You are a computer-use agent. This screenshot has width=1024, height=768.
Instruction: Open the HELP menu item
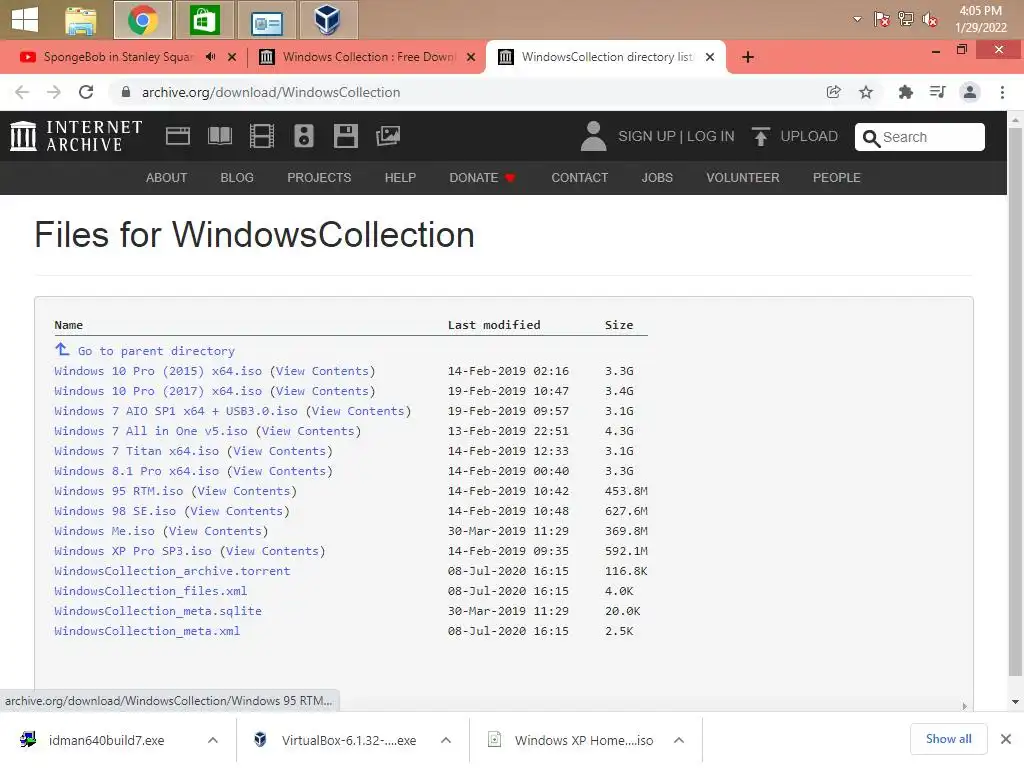coord(400,178)
